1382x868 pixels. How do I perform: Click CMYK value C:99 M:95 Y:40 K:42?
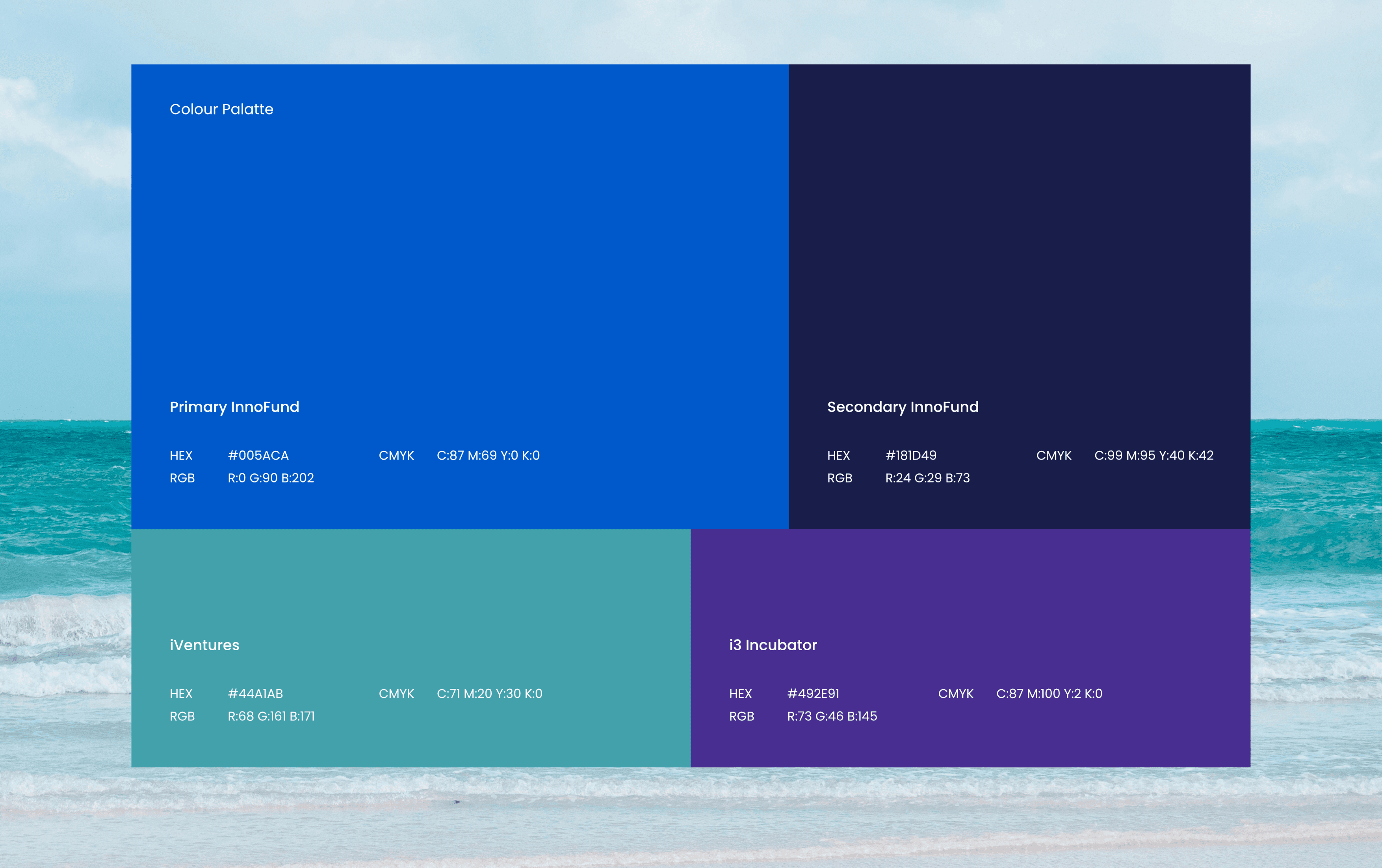[x=1154, y=456]
